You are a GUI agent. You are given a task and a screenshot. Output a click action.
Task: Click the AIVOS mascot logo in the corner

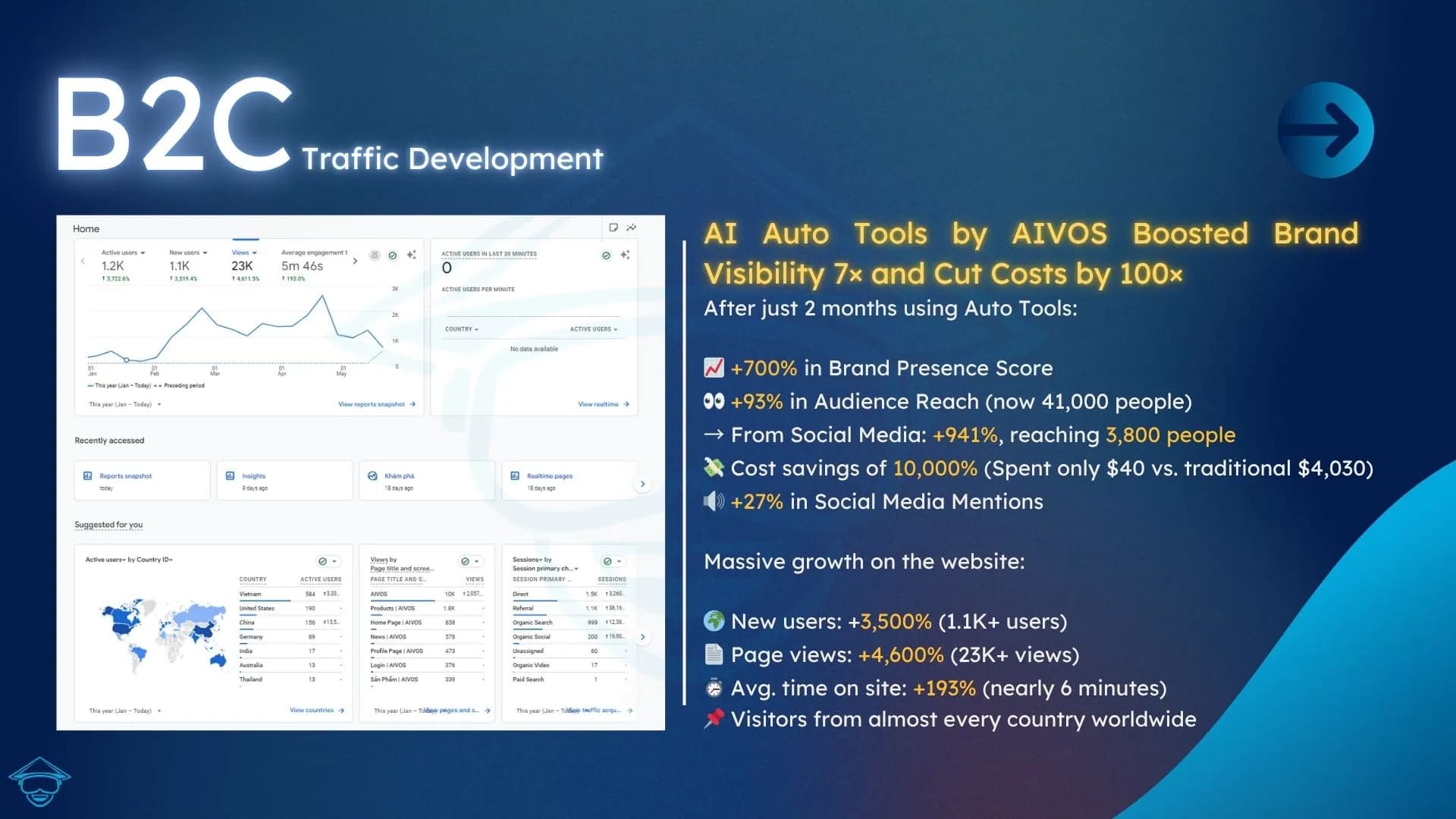39,781
